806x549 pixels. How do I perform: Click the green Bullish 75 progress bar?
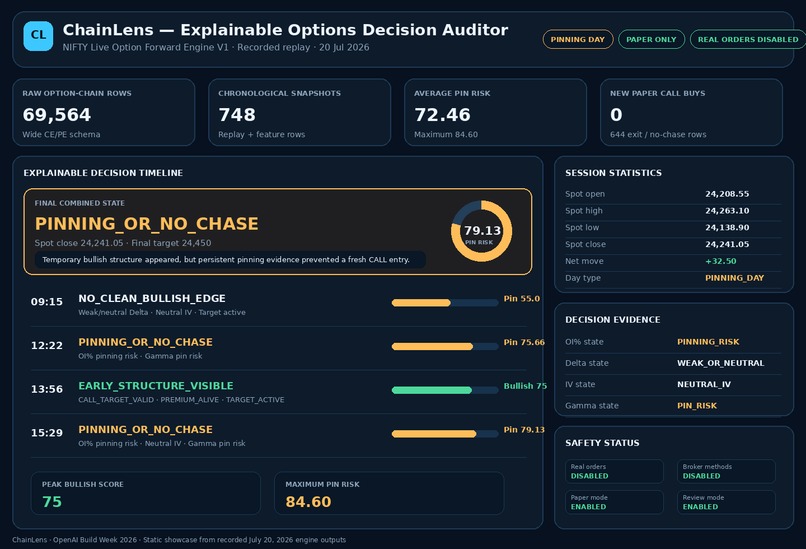[x=445, y=390]
